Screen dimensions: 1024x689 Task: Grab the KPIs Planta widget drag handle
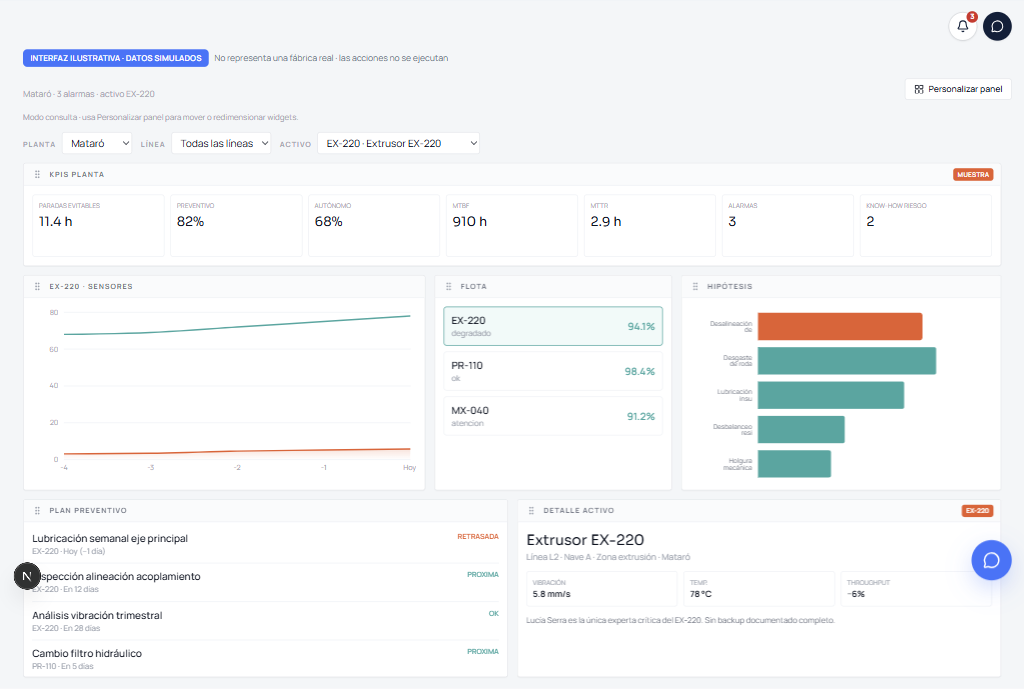pos(37,174)
